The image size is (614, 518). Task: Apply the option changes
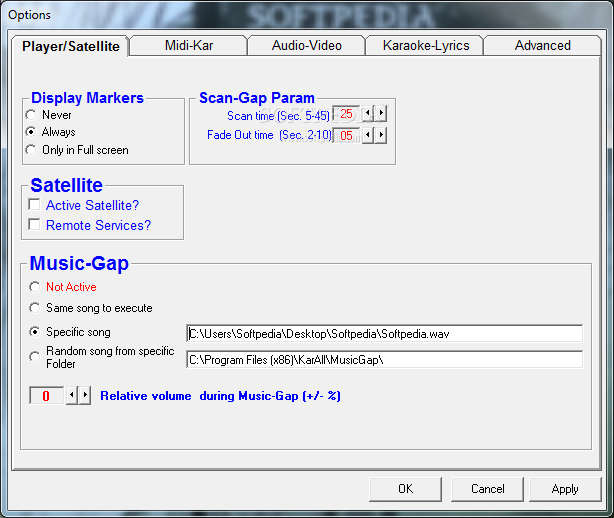(565, 489)
